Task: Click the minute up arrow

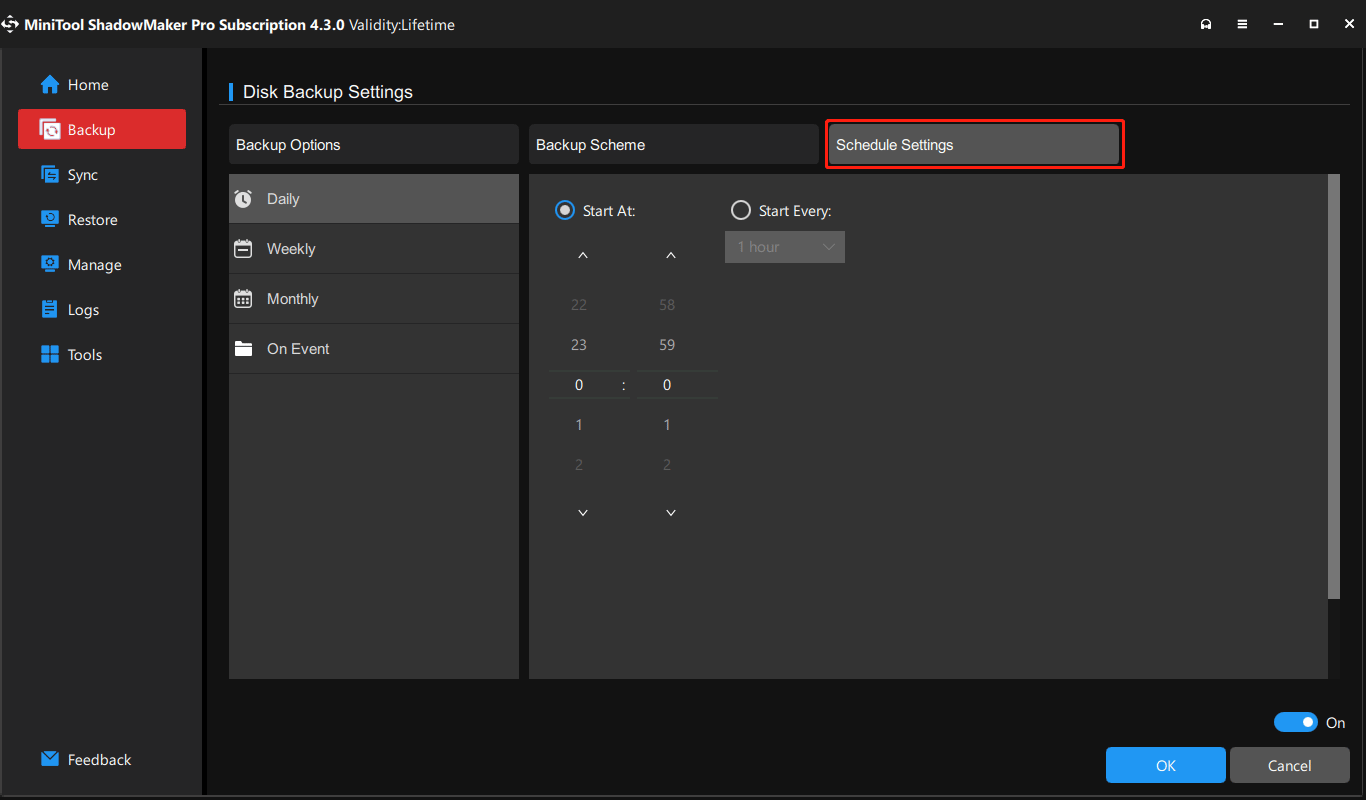Action: coord(671,256)
